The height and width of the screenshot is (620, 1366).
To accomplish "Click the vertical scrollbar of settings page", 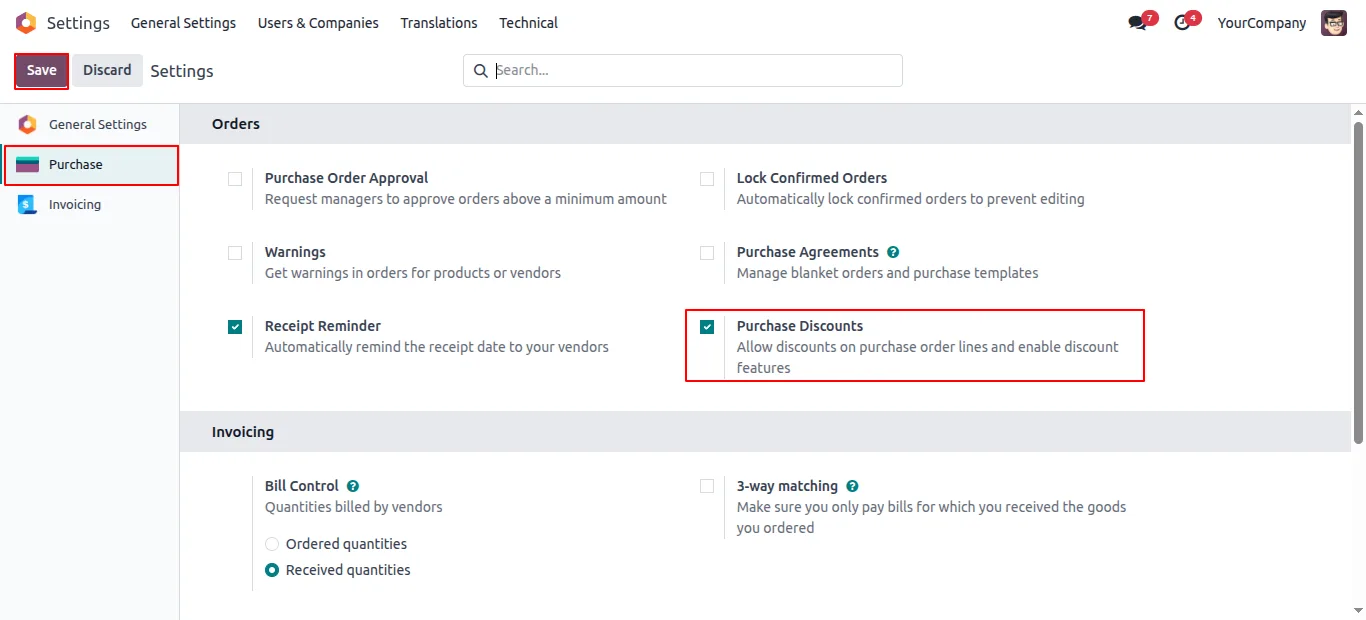I will pyautogui.click(x=1358, y=282).
